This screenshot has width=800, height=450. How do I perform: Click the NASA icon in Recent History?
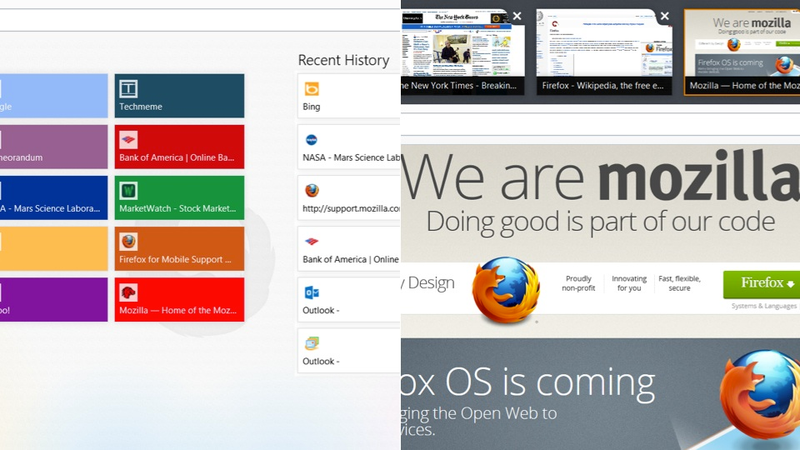coord(311,140)
